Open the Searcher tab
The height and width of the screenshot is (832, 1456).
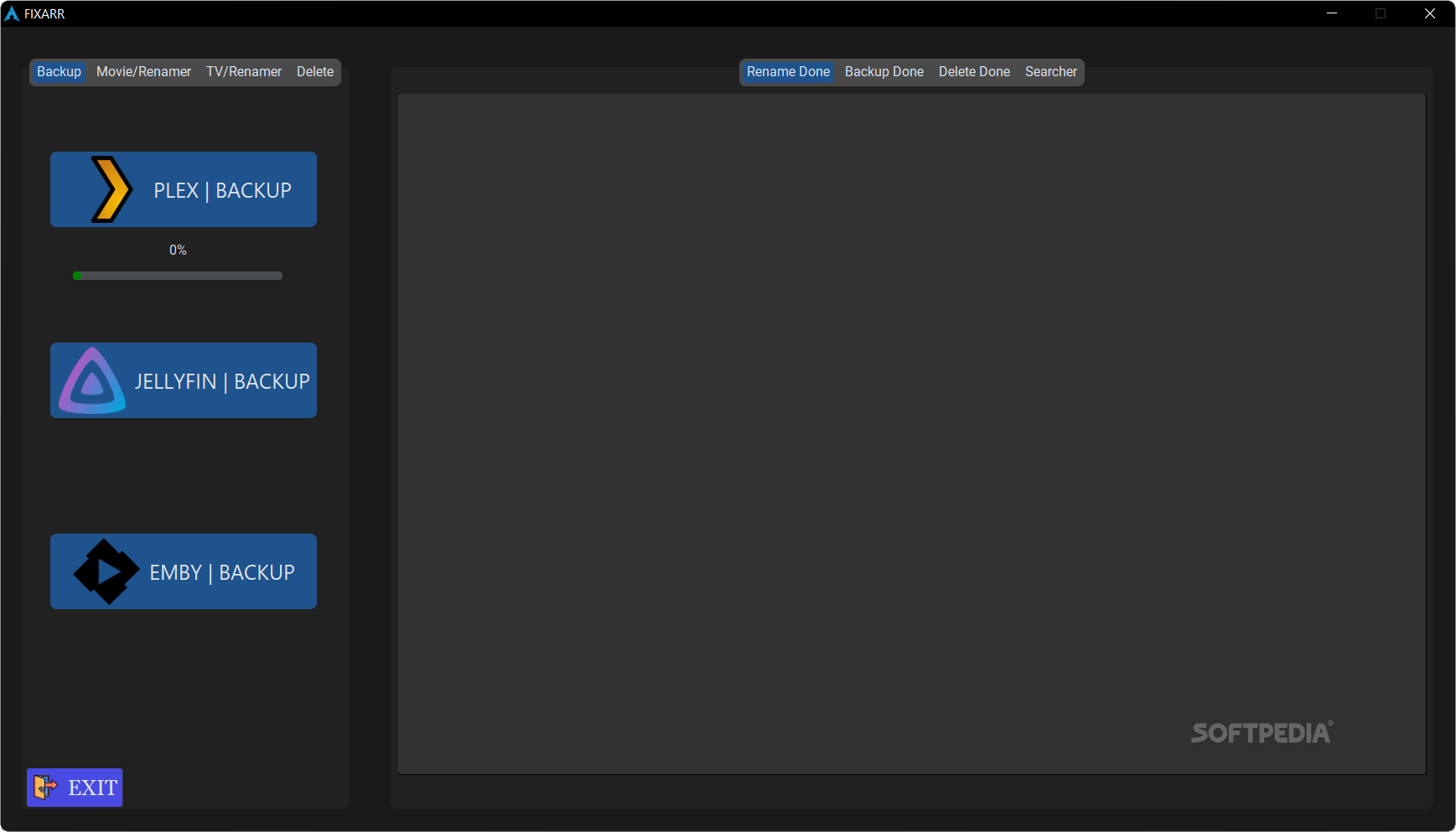click(1051, 72)
